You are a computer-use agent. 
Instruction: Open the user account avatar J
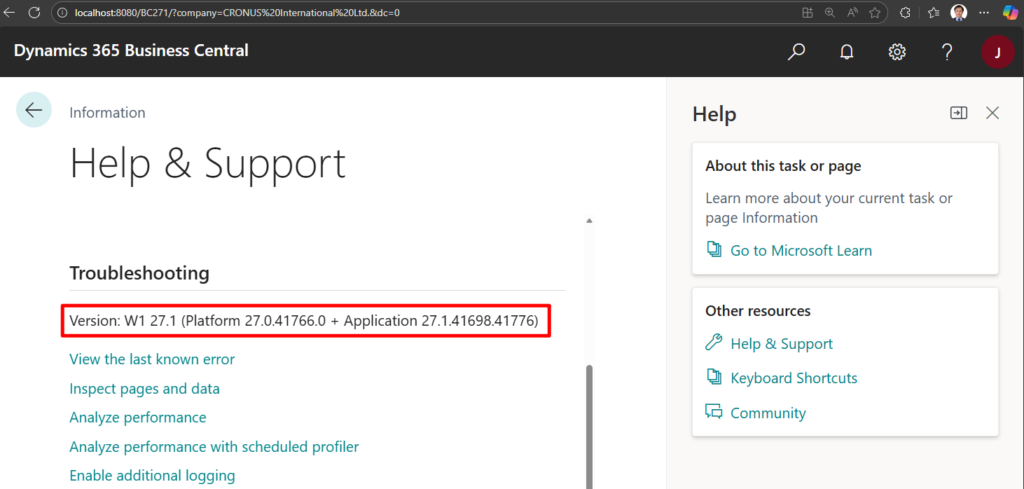(997, 52)
